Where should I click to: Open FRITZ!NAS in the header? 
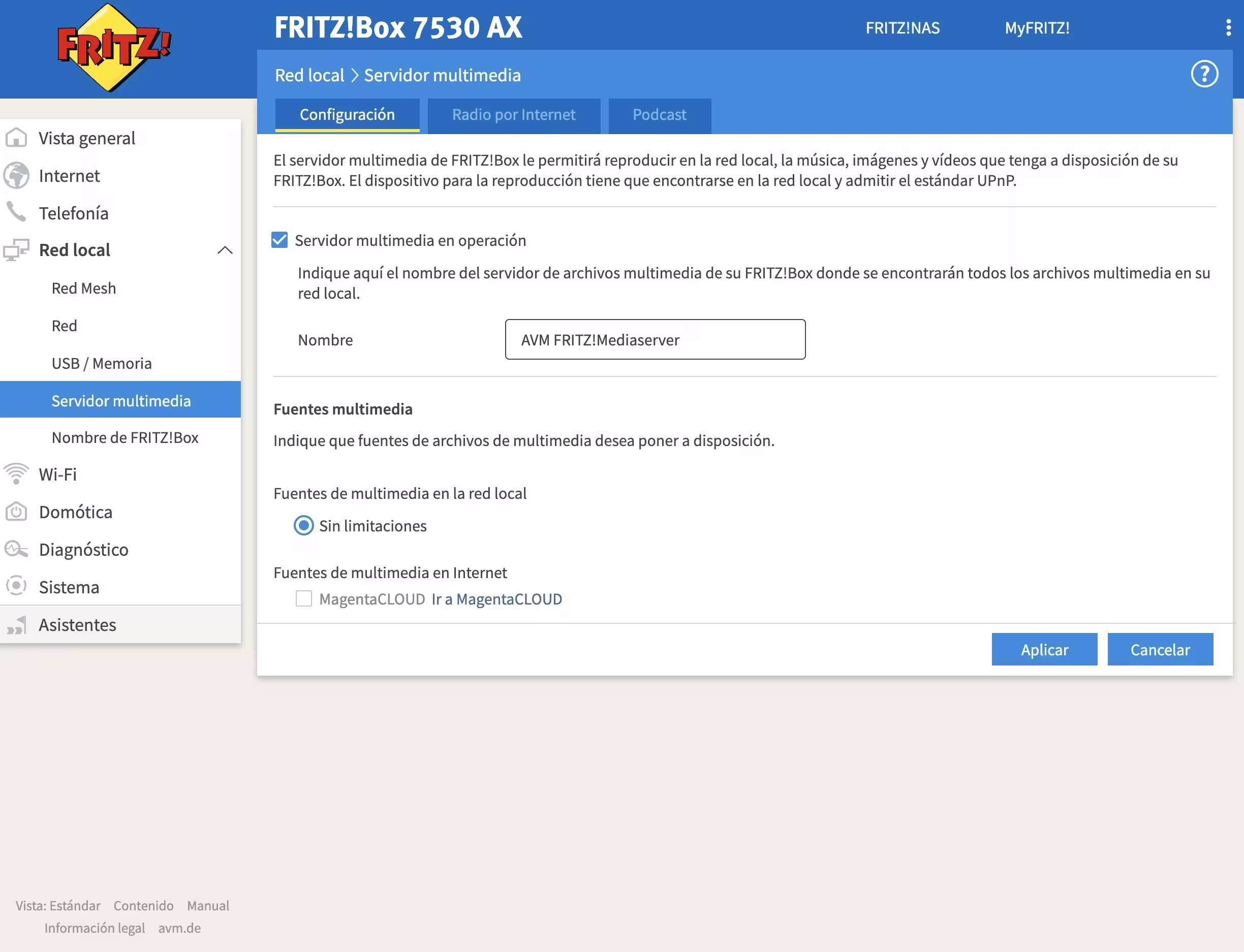[x=902, y=27]
